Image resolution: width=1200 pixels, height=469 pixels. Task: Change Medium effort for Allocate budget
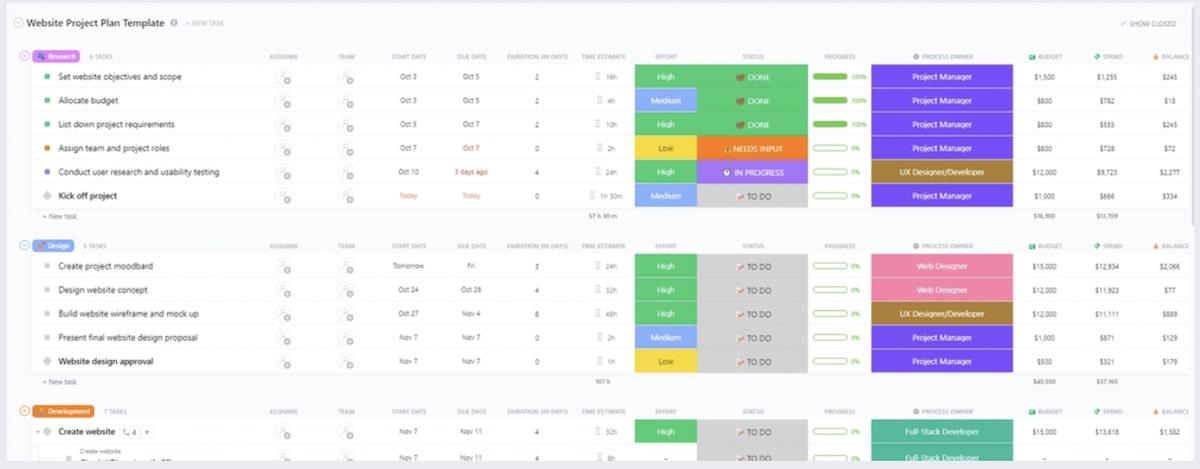coord(666,101)
